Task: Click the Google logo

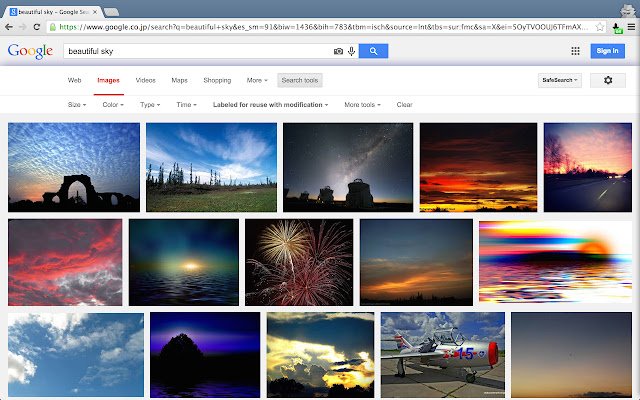Action: click(x=30, y=51)
